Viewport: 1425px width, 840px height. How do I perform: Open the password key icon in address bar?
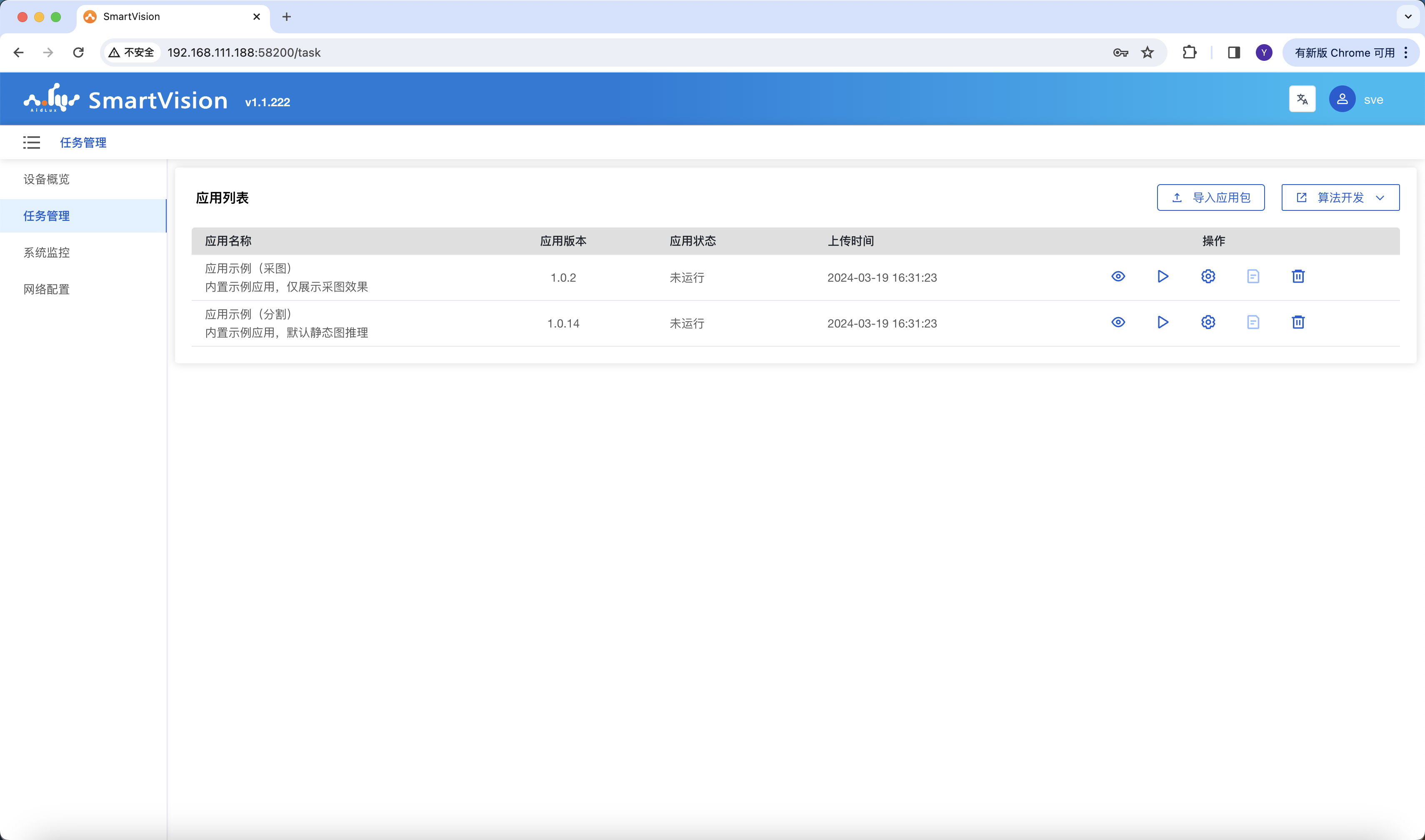click(1120, 52)
